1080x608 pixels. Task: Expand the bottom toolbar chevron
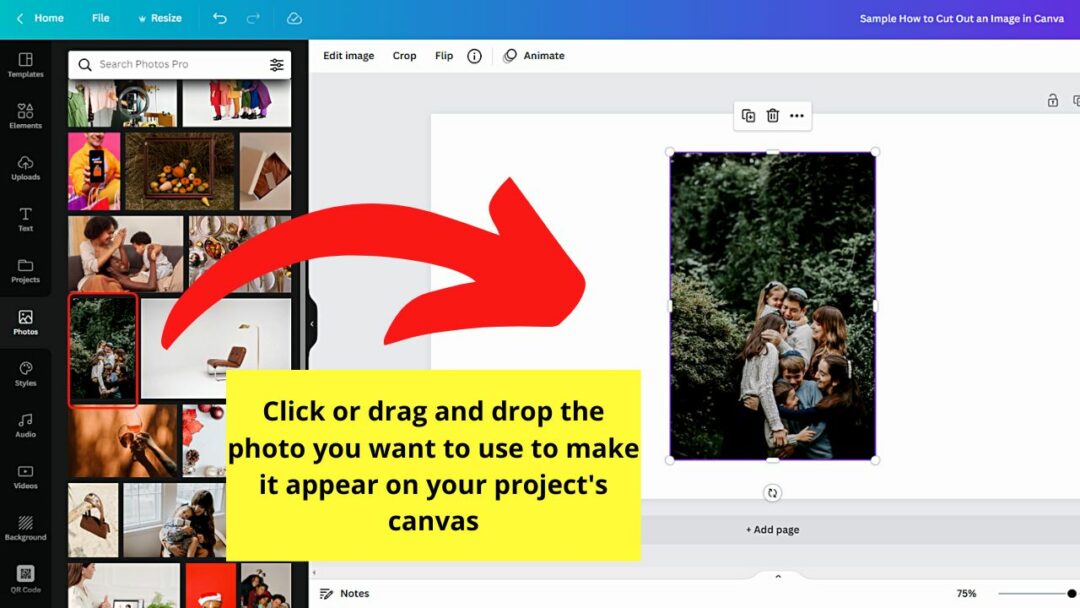(x=778, y=576)
